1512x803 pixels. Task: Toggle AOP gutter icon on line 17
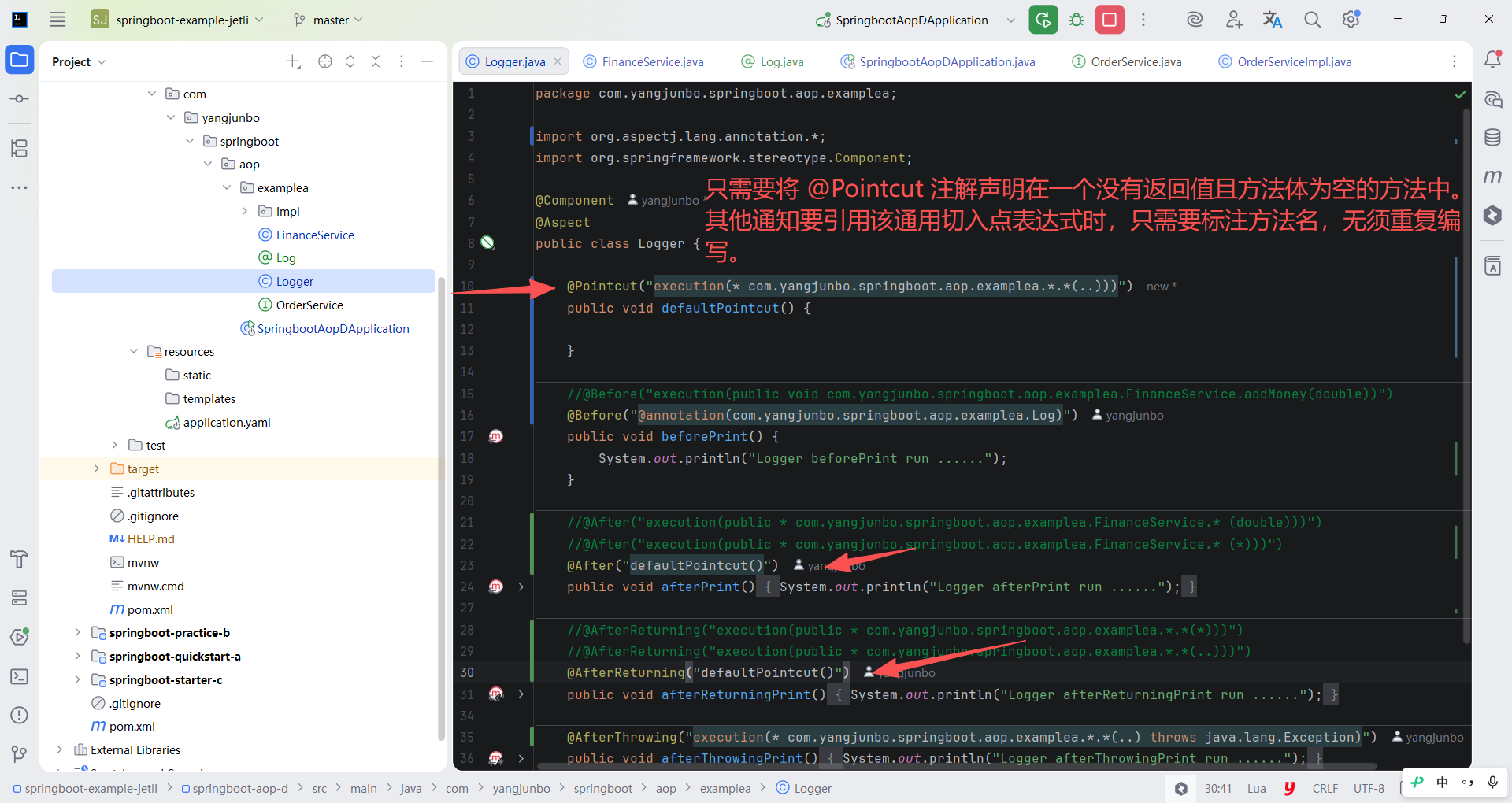tap(496, 436)
